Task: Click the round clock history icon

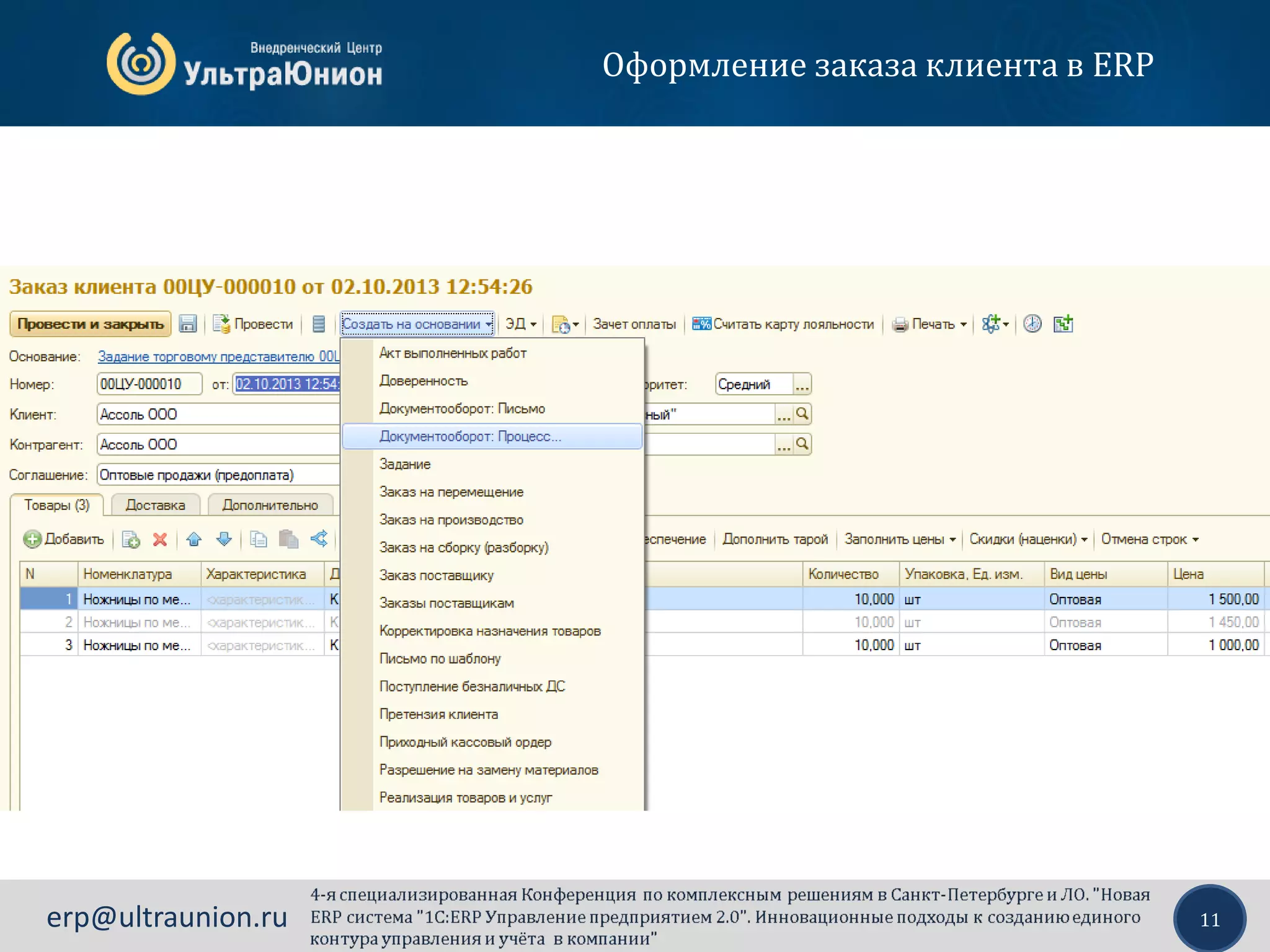Action: (1032, 324)
